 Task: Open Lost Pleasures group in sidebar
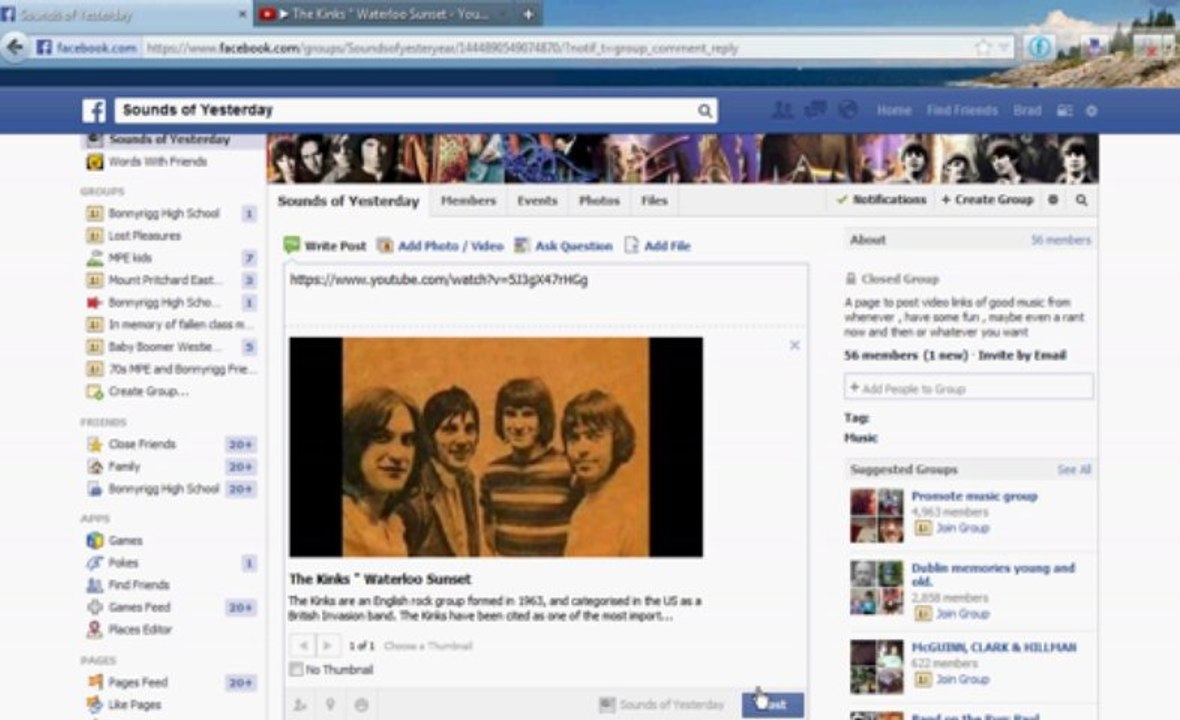pyautogui.click(x=144, y=235)
